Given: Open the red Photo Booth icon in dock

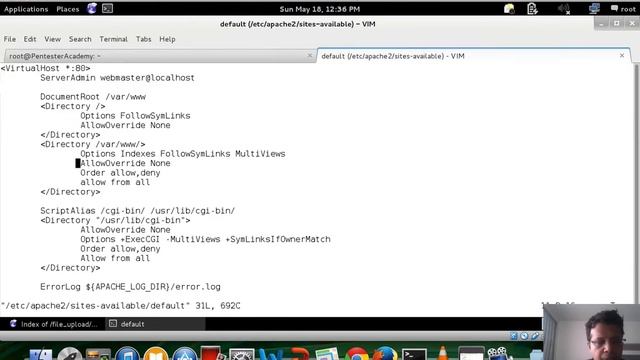Looking at the screenshot, I should click(211, 353).
